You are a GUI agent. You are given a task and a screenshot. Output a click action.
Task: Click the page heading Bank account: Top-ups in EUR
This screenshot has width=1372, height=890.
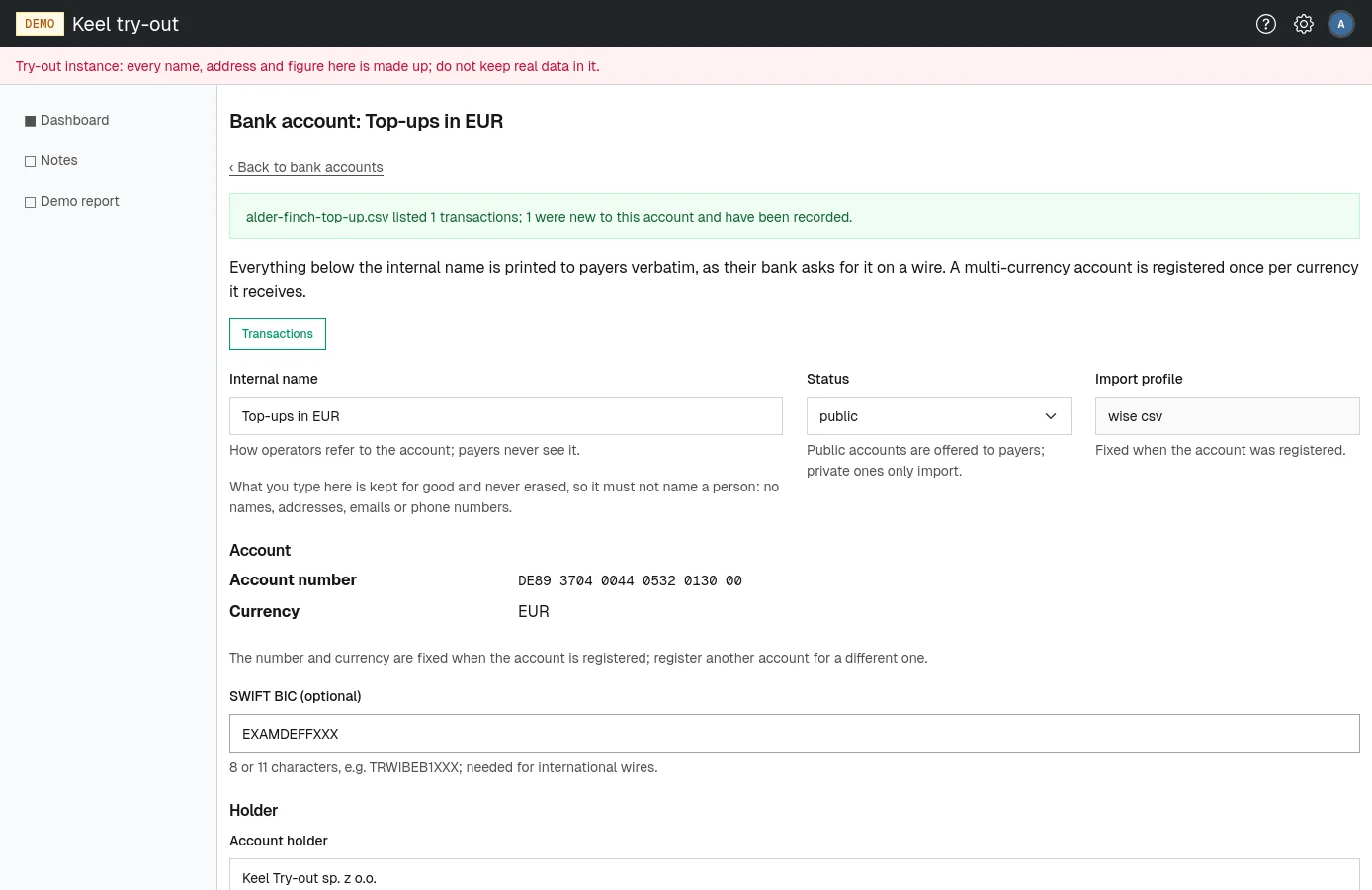367,121
